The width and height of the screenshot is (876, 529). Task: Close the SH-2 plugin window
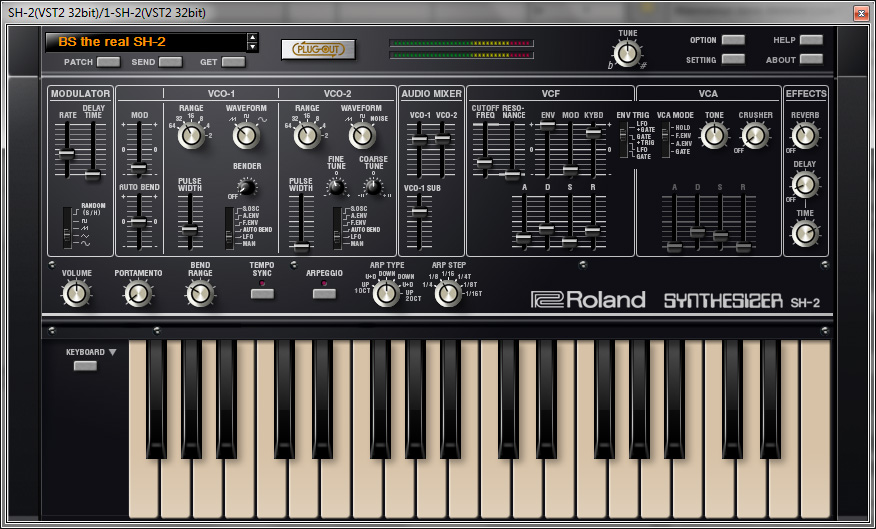860,12
